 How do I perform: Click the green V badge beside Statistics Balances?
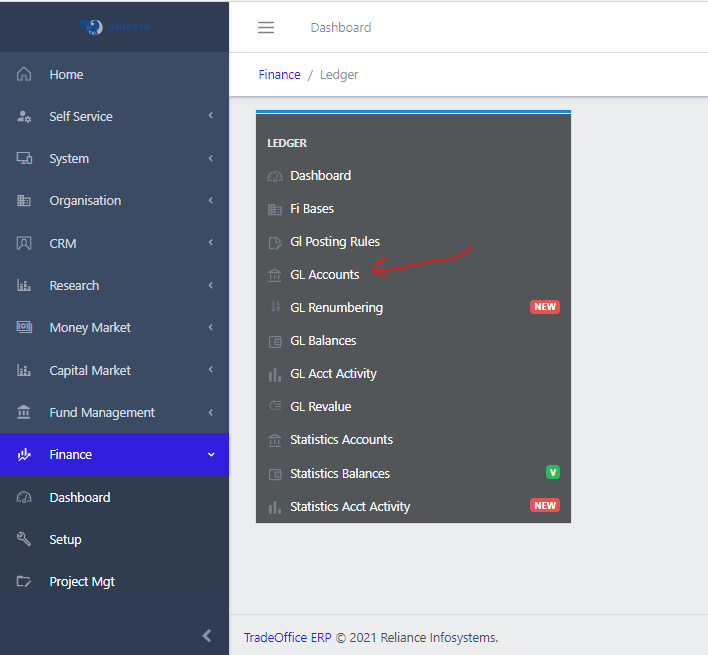[x=553, y=472]
